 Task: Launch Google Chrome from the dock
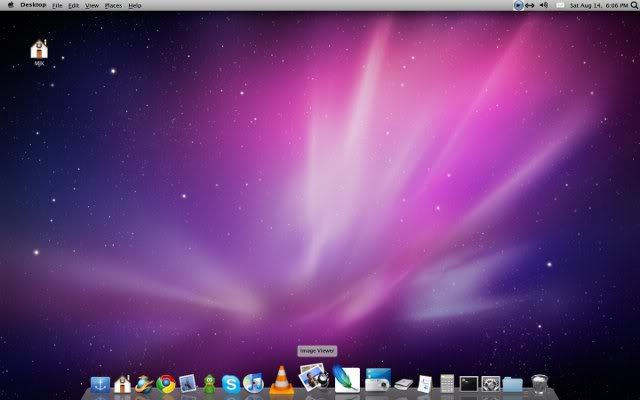(166, 383)
